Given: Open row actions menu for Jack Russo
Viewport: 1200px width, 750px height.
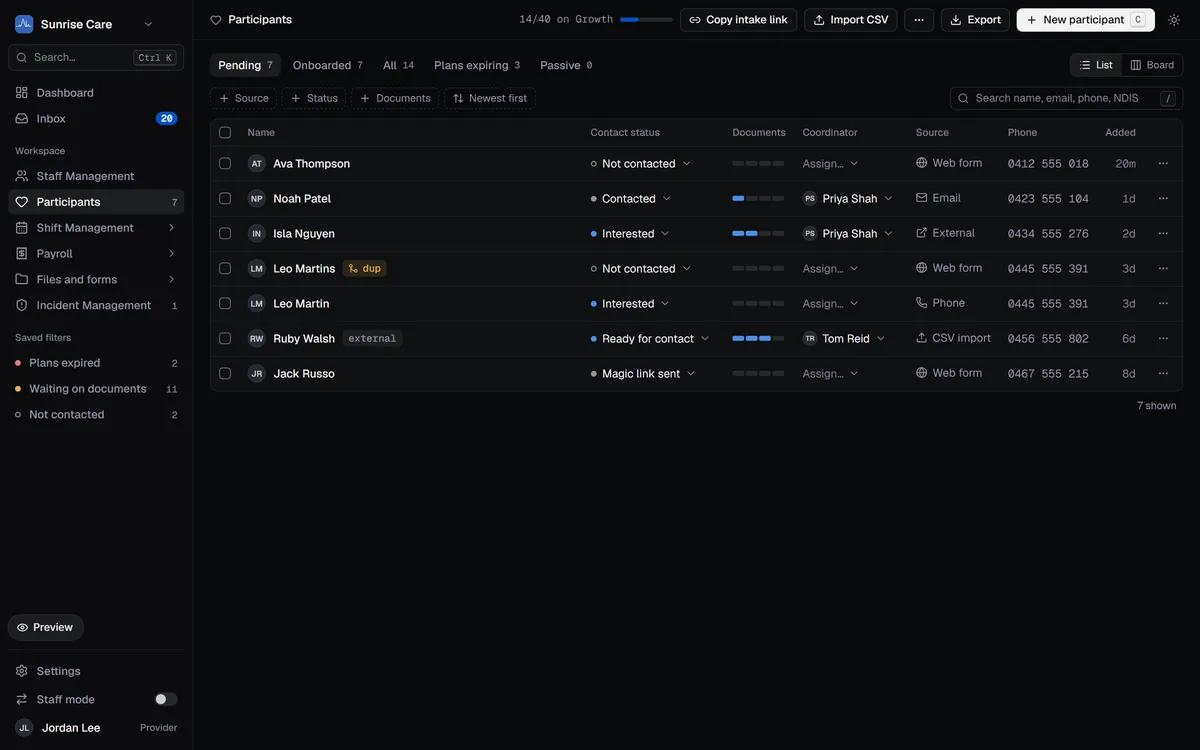Looking at the screenshot, I should point(1163,374).
